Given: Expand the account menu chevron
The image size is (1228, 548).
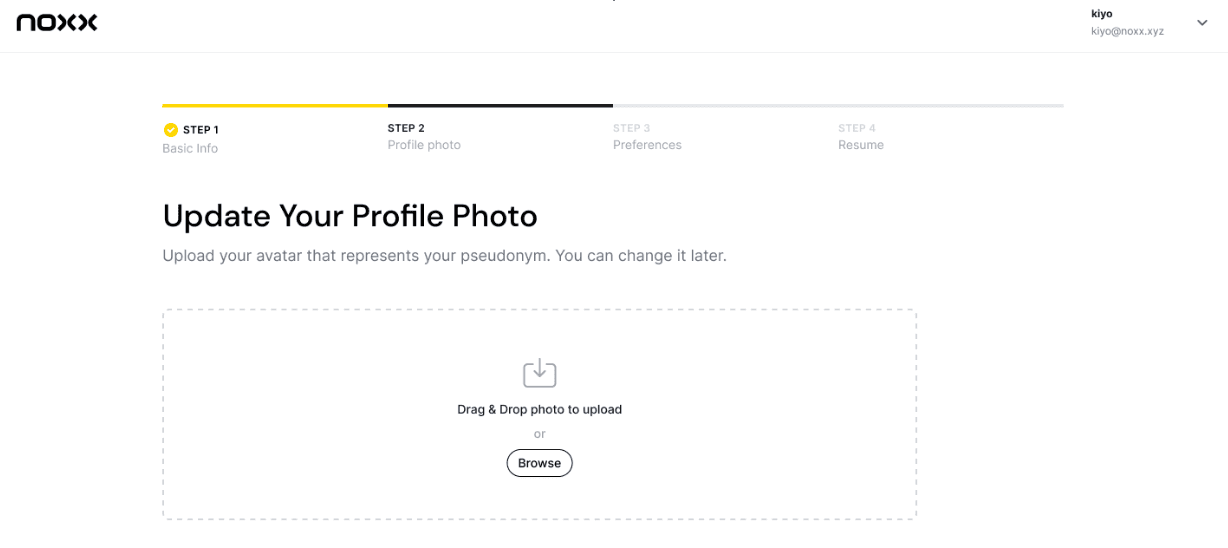Looking at the screenshot, I should pos(1202,23).
